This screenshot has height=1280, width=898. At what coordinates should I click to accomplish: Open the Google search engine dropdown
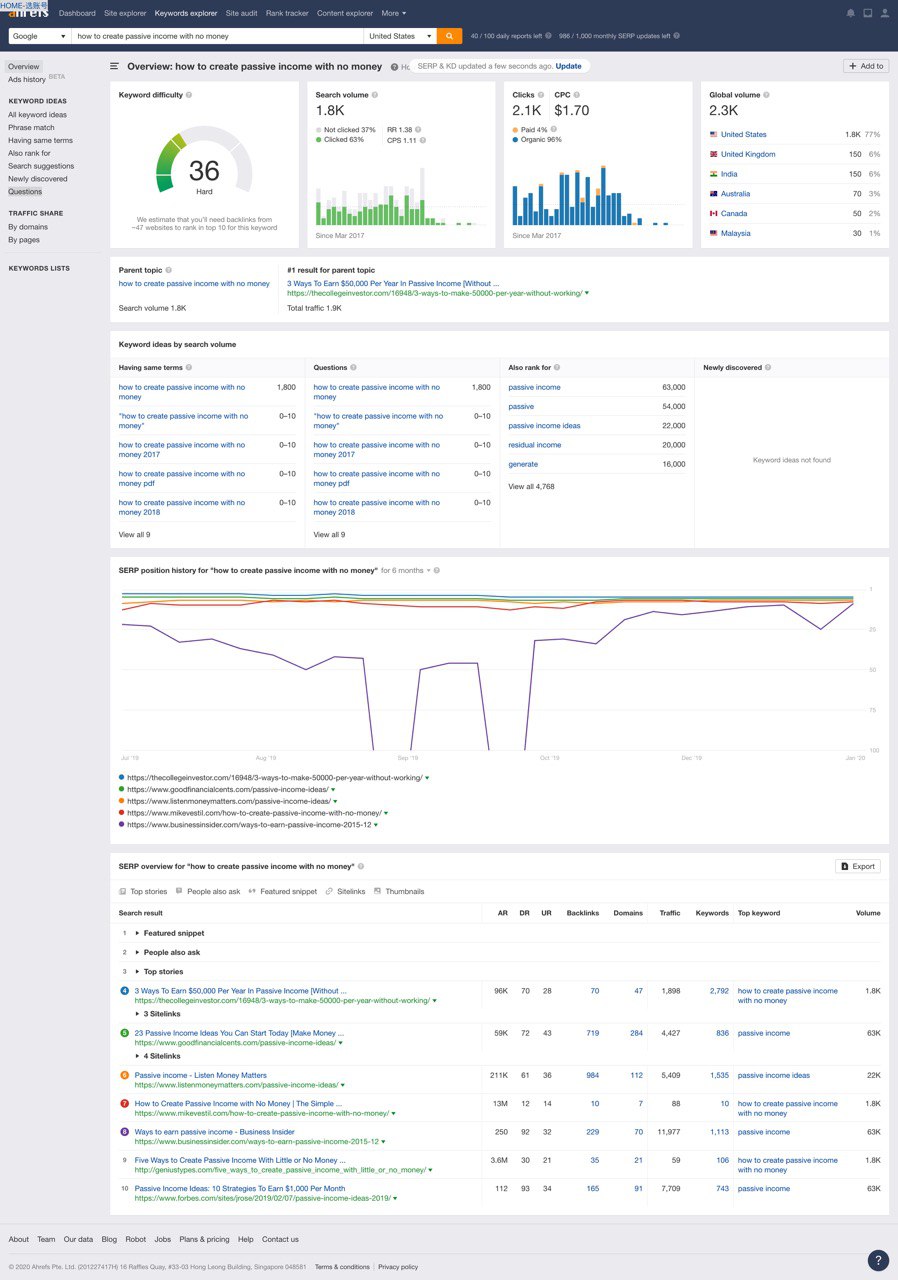39,36
